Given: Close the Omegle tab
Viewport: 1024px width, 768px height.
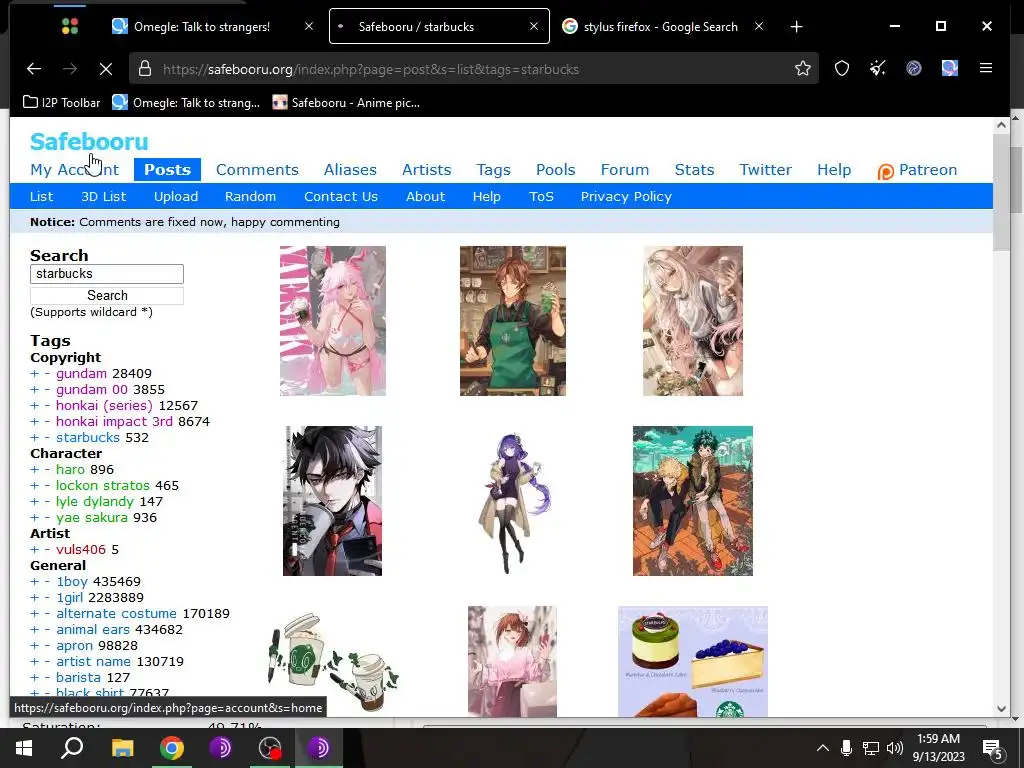Looking at the screenshot, I should coord(309,26).
